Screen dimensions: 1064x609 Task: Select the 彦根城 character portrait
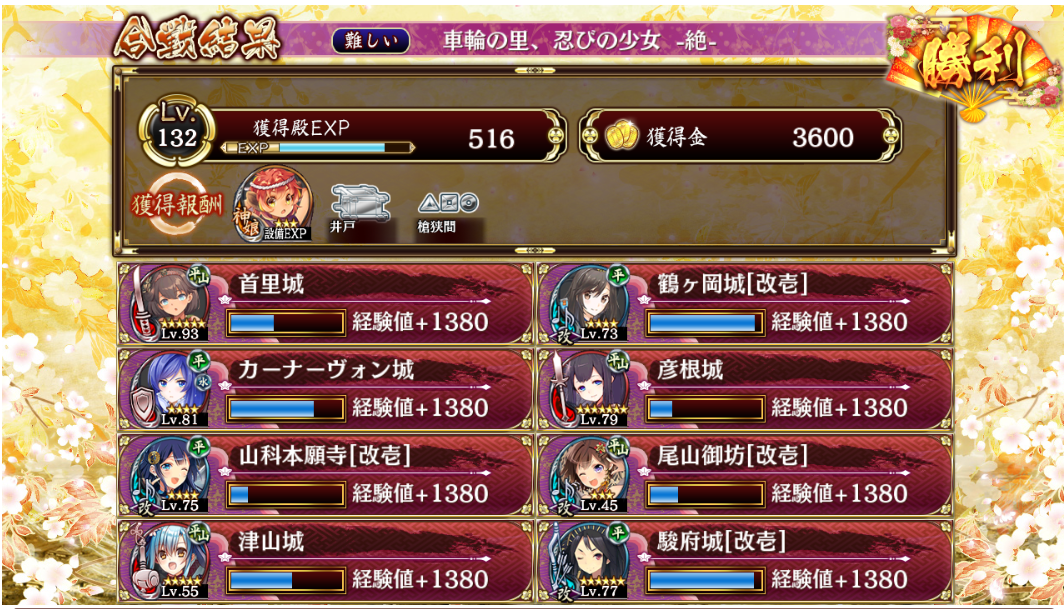(x=589, y=389)
